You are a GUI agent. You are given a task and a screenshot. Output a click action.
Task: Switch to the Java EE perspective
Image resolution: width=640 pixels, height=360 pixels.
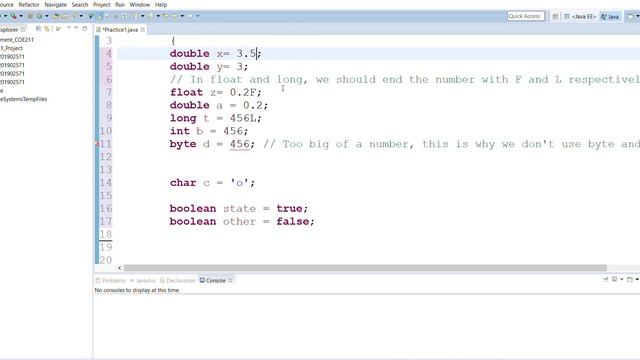pos(580,16)
